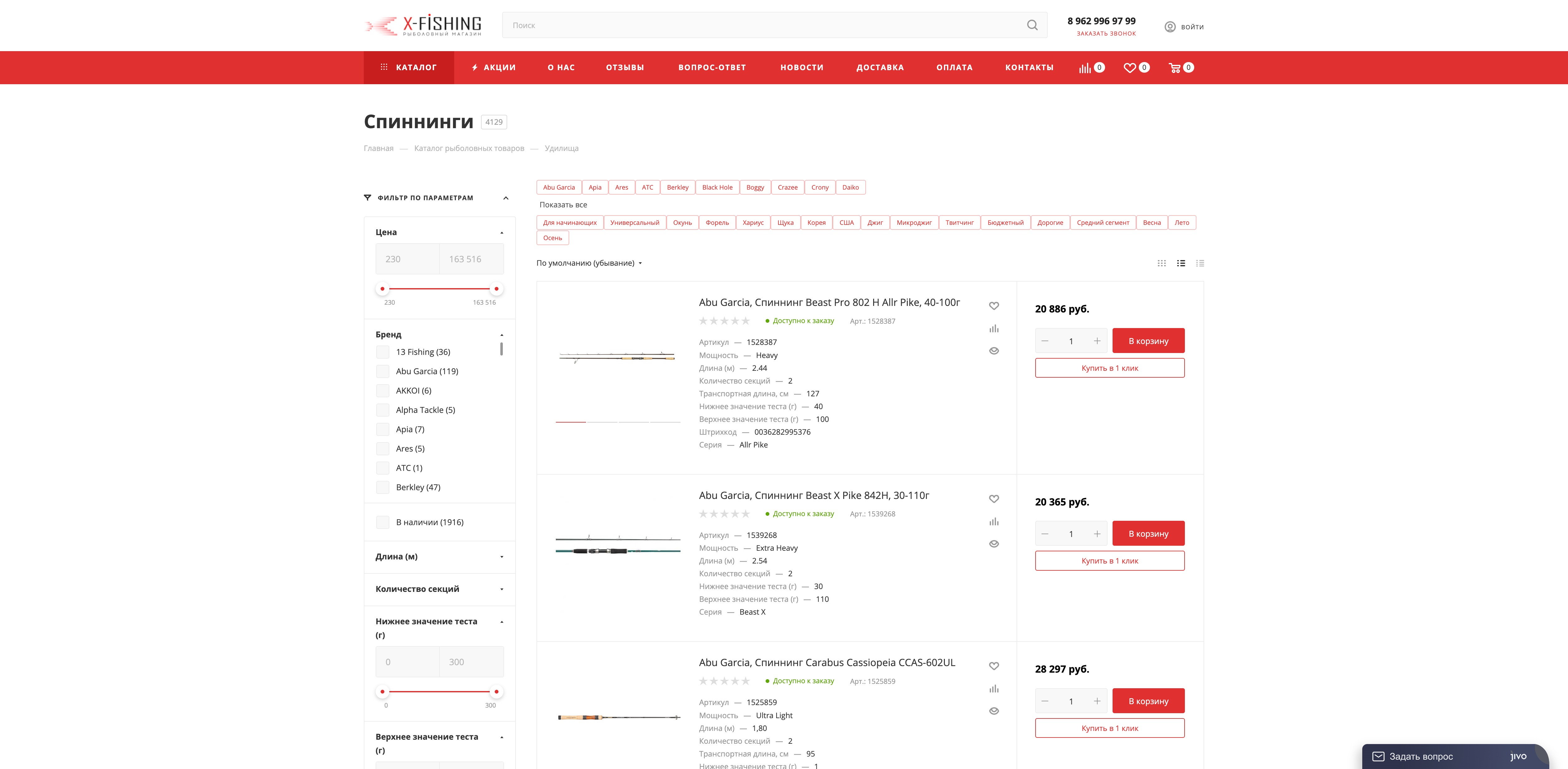Click Заказать звонок link
The image size is (1568, 769).
pyautogui.click(x=1105, y=33)
